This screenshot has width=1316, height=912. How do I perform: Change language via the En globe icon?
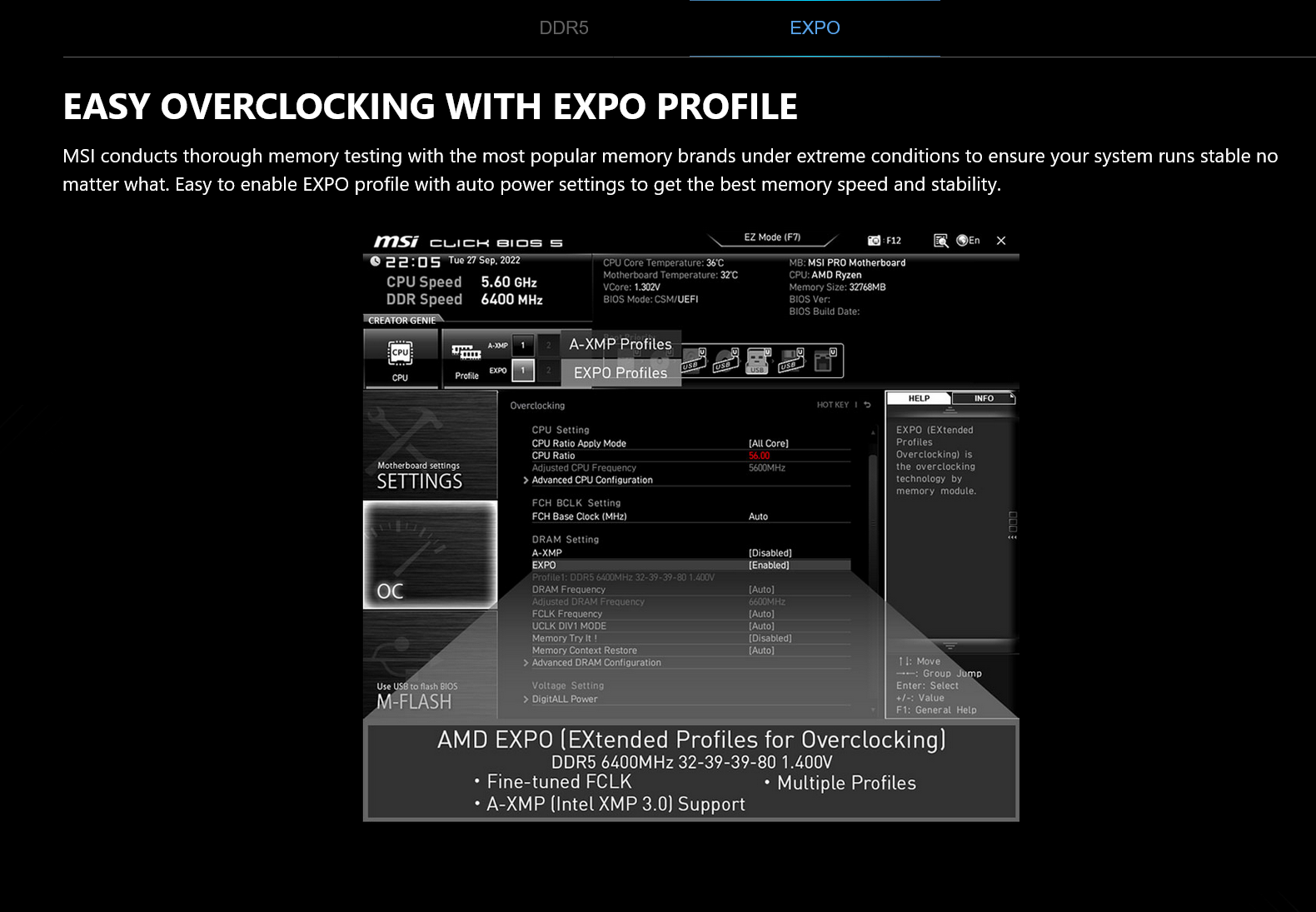968,241
